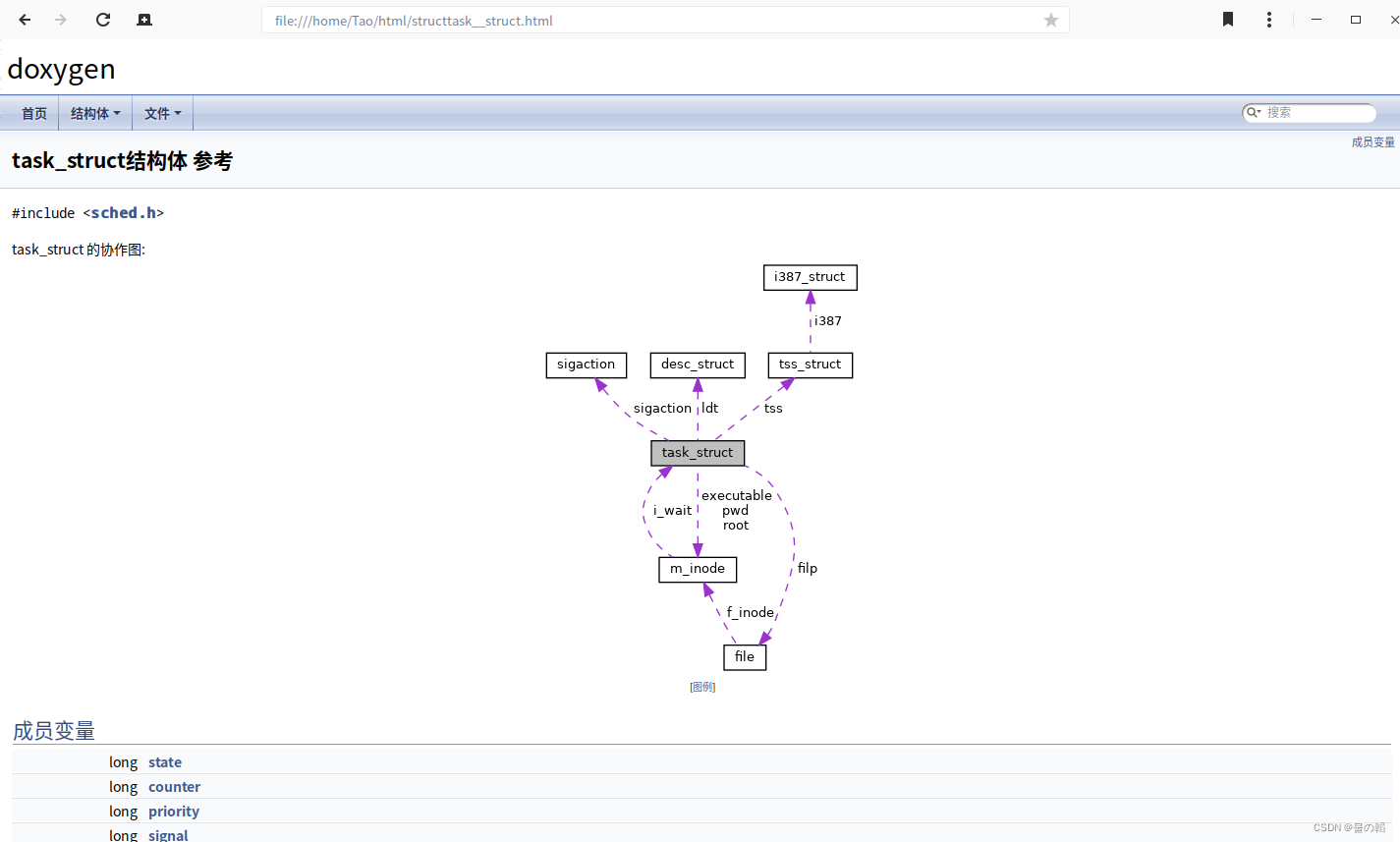
Task: Click the m_inode node in the graph
Action: tap(698, 569)
